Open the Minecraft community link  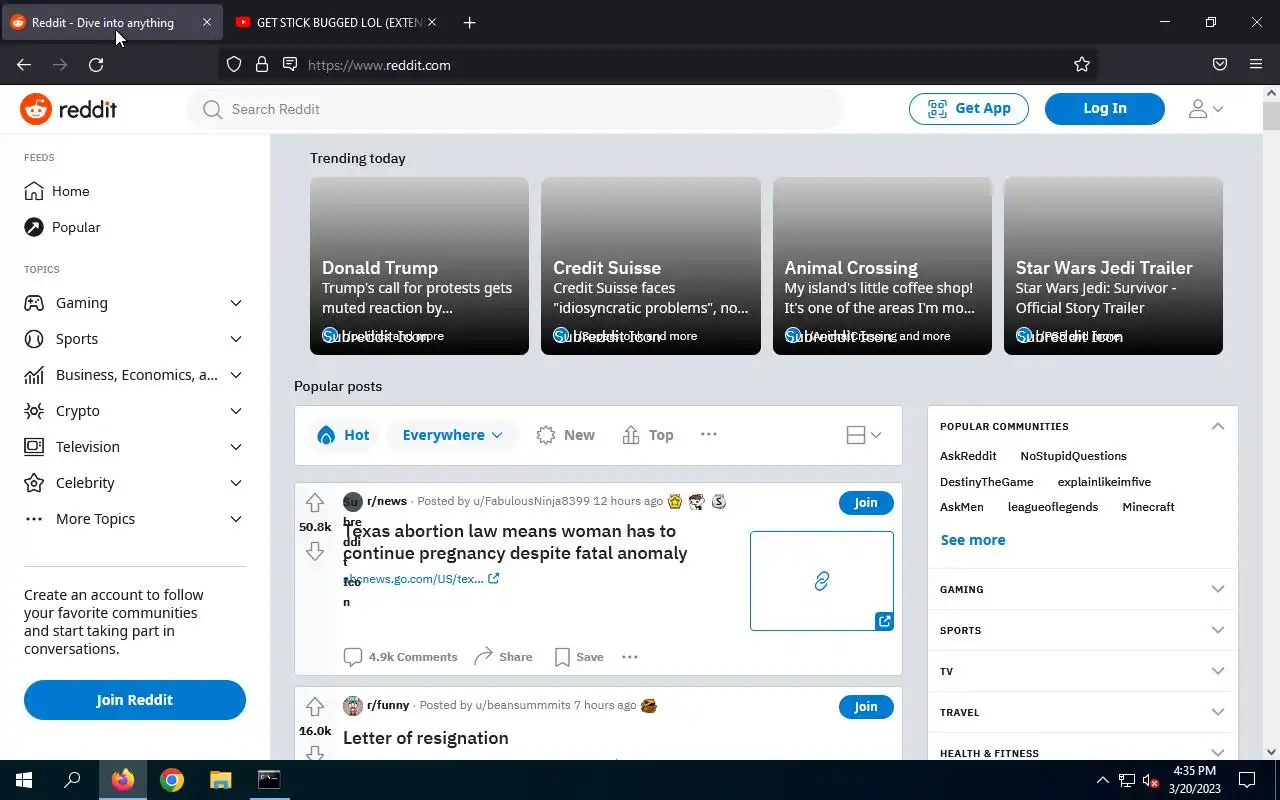(1148, 507)
